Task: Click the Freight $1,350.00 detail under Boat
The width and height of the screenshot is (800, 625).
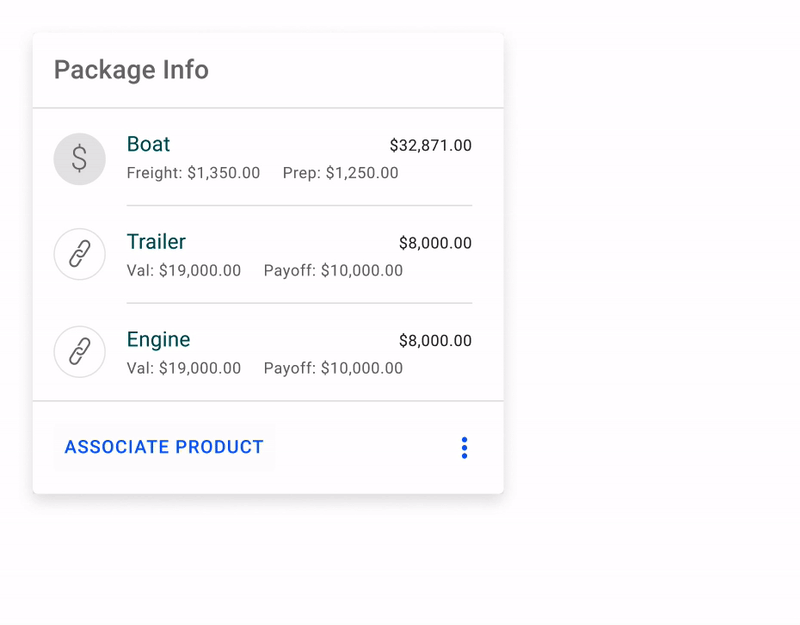Action: [x=193, y=173]
